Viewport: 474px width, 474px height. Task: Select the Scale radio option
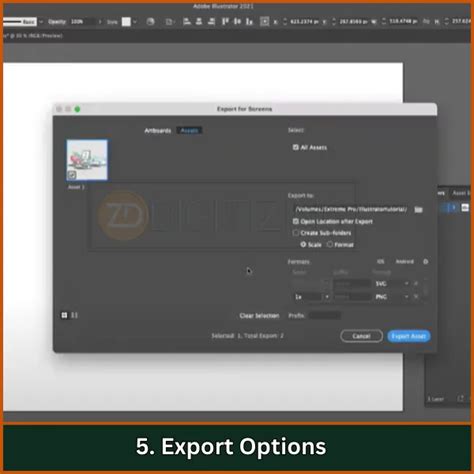[x=303, y=244]
